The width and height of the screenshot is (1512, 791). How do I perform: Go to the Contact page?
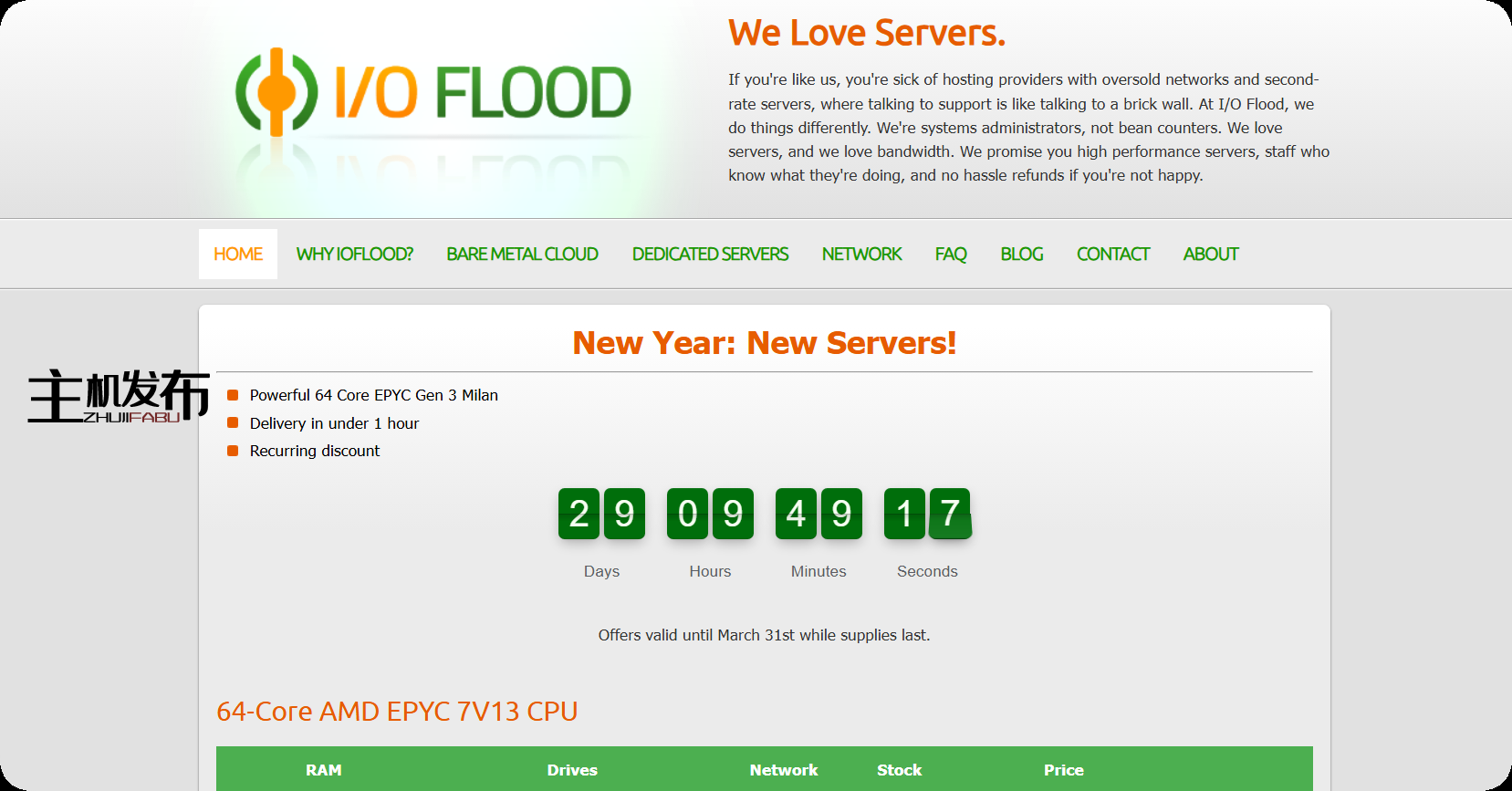click(1112, 255)
